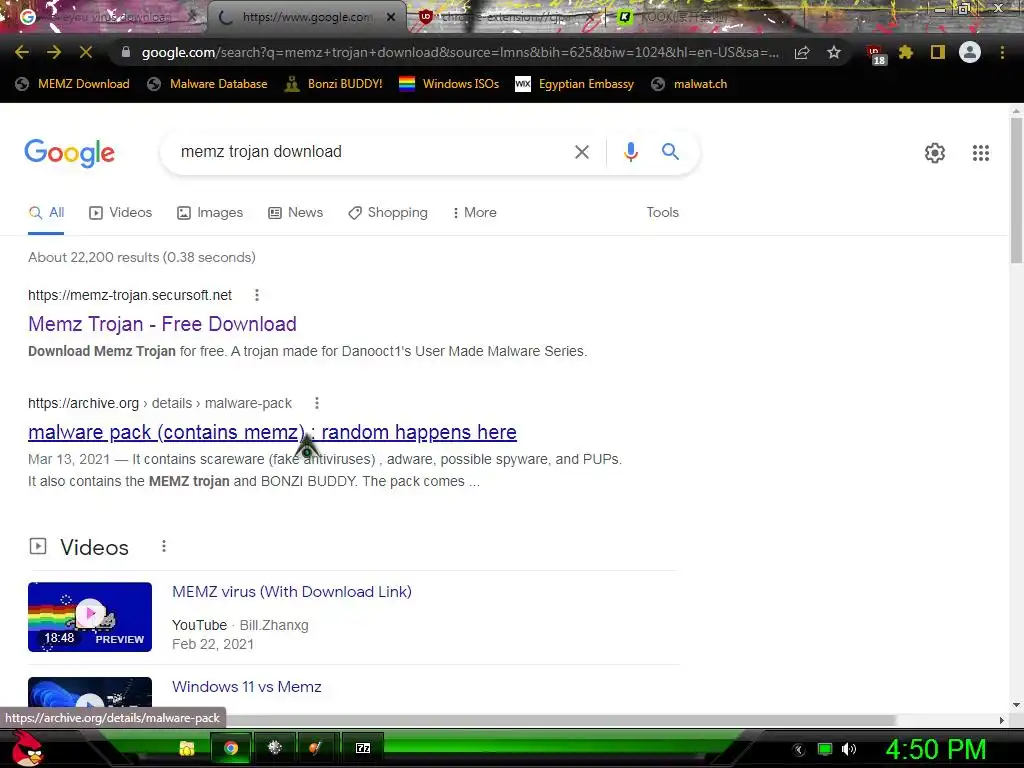Image resolution: width=1024 pixels, height=768 pixels.
Task: Expand the More search filters
Action: 475,212
